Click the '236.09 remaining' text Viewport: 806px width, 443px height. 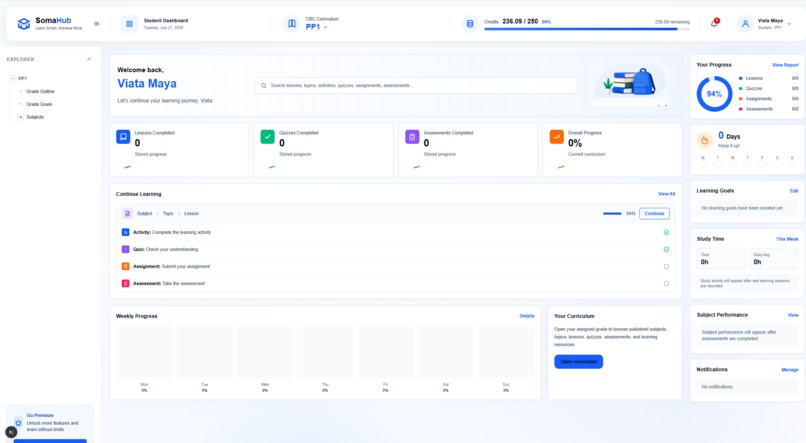pyautogui.click(x=672, y=22)
